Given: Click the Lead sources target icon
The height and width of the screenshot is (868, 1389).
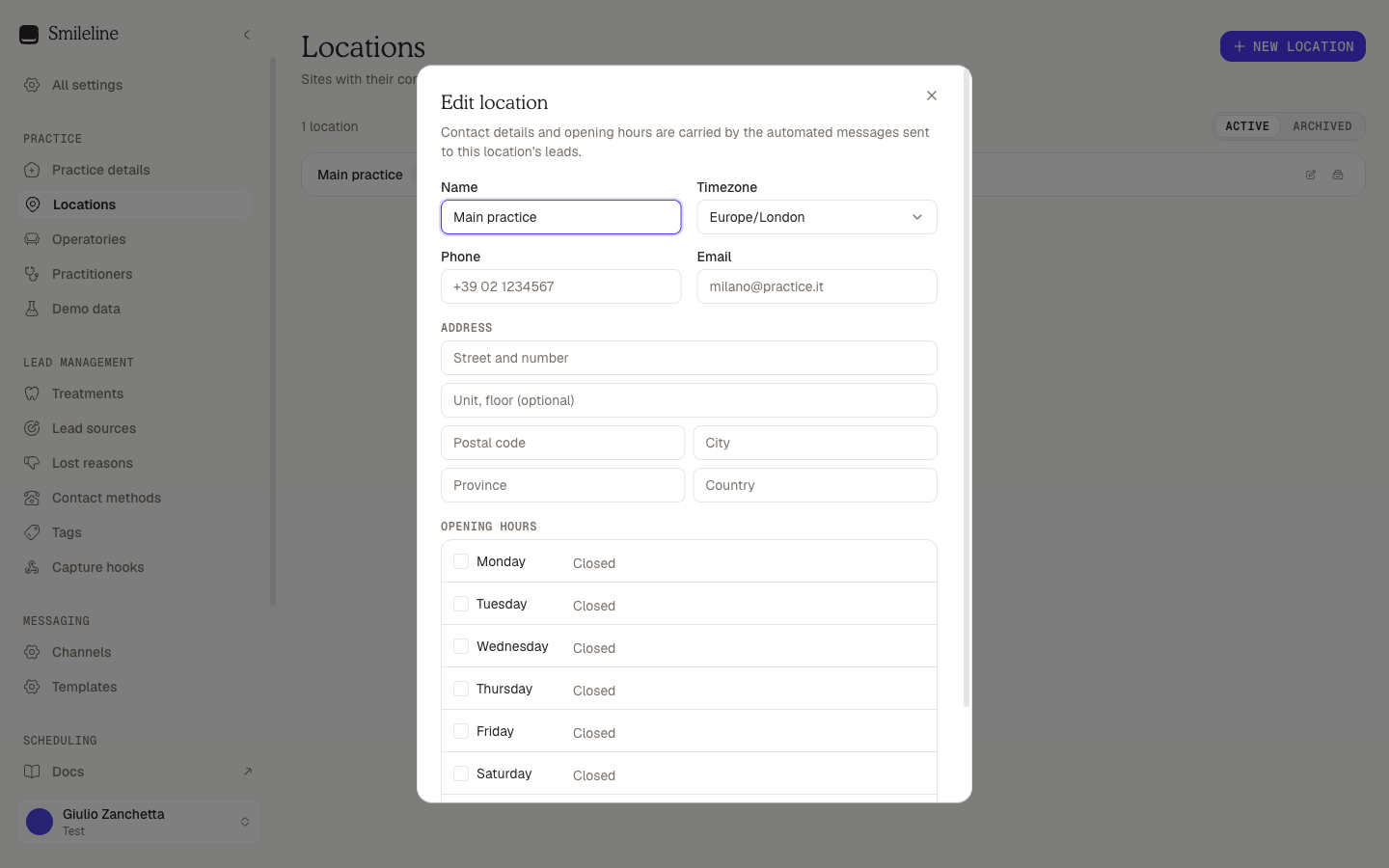Looking at the screenshot, I should [x=32, y=428].
